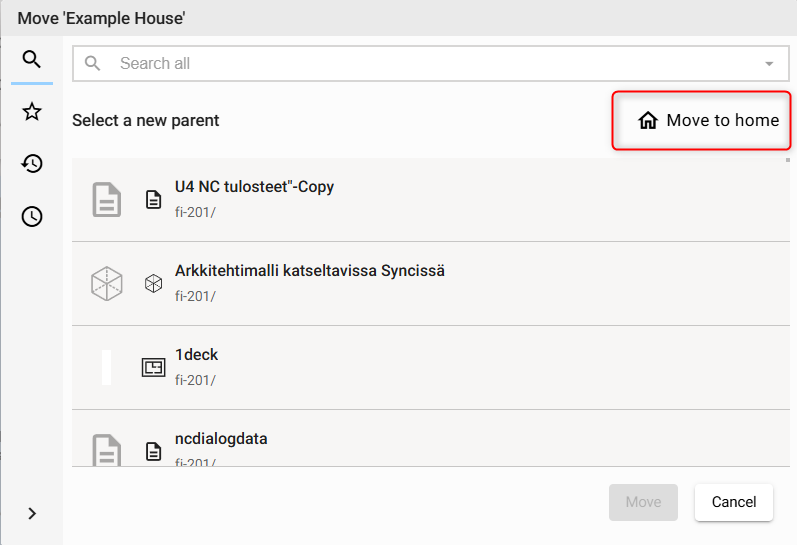Open the favorites star tab
Image resolution: width=797 pixels, height=545 pixels.
coord(32,112)
